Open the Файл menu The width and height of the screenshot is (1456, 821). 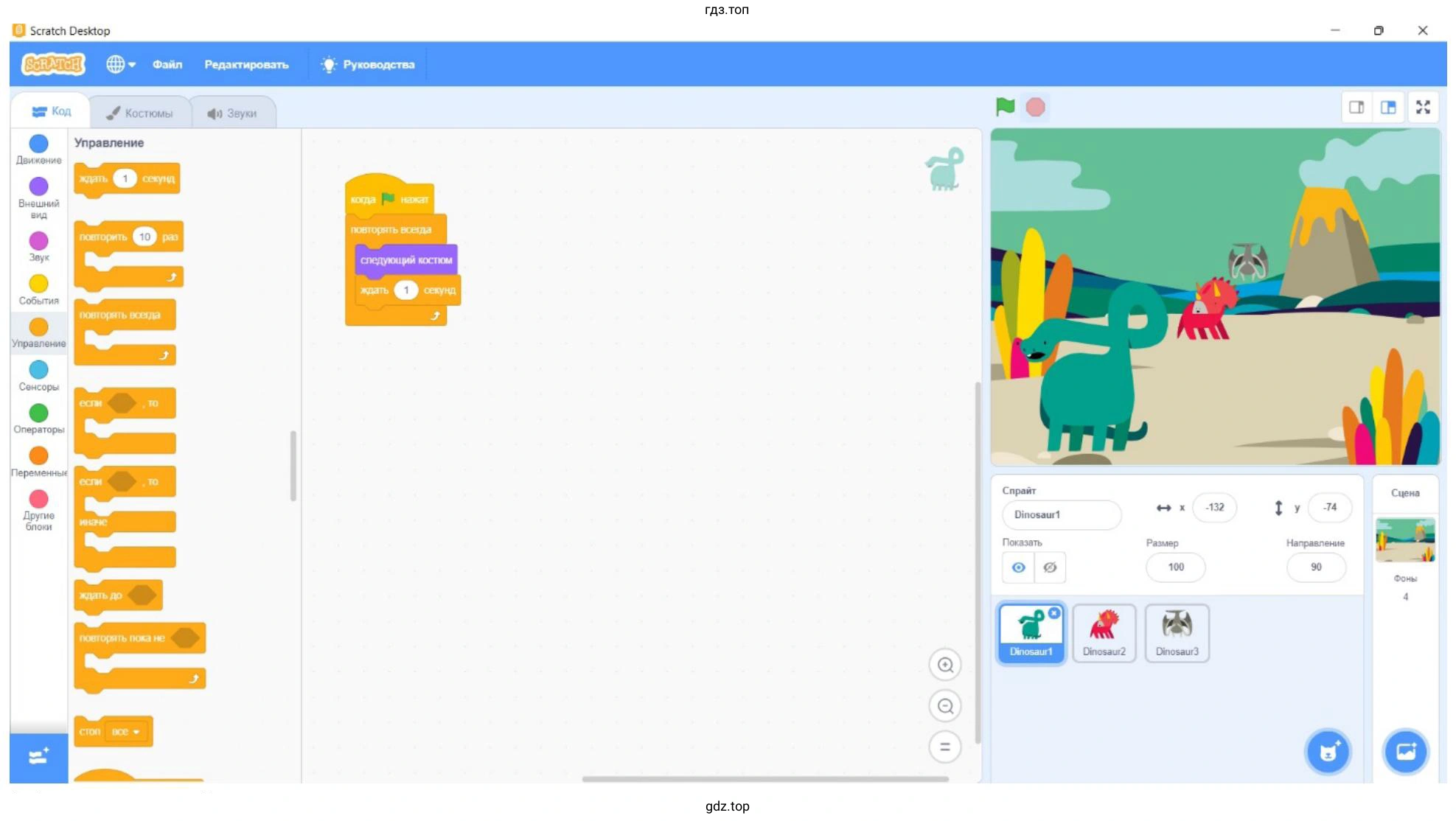pos(167,65)
